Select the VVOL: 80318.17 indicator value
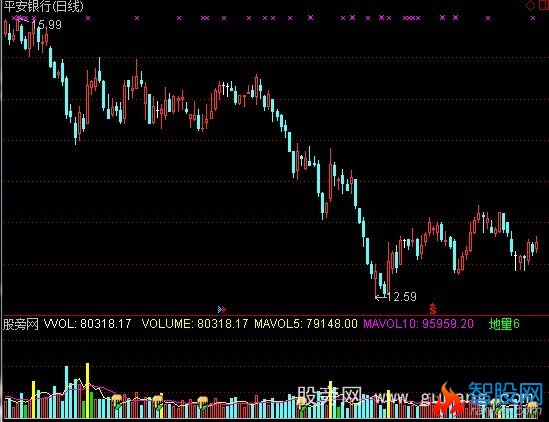549x422 pixels. coord(88,324)
